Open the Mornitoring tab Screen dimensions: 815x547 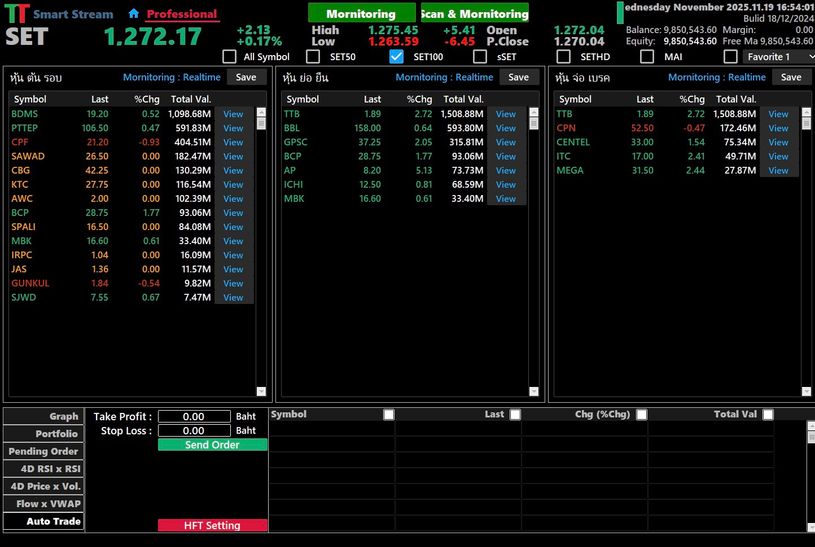click(x=361, y=14)
